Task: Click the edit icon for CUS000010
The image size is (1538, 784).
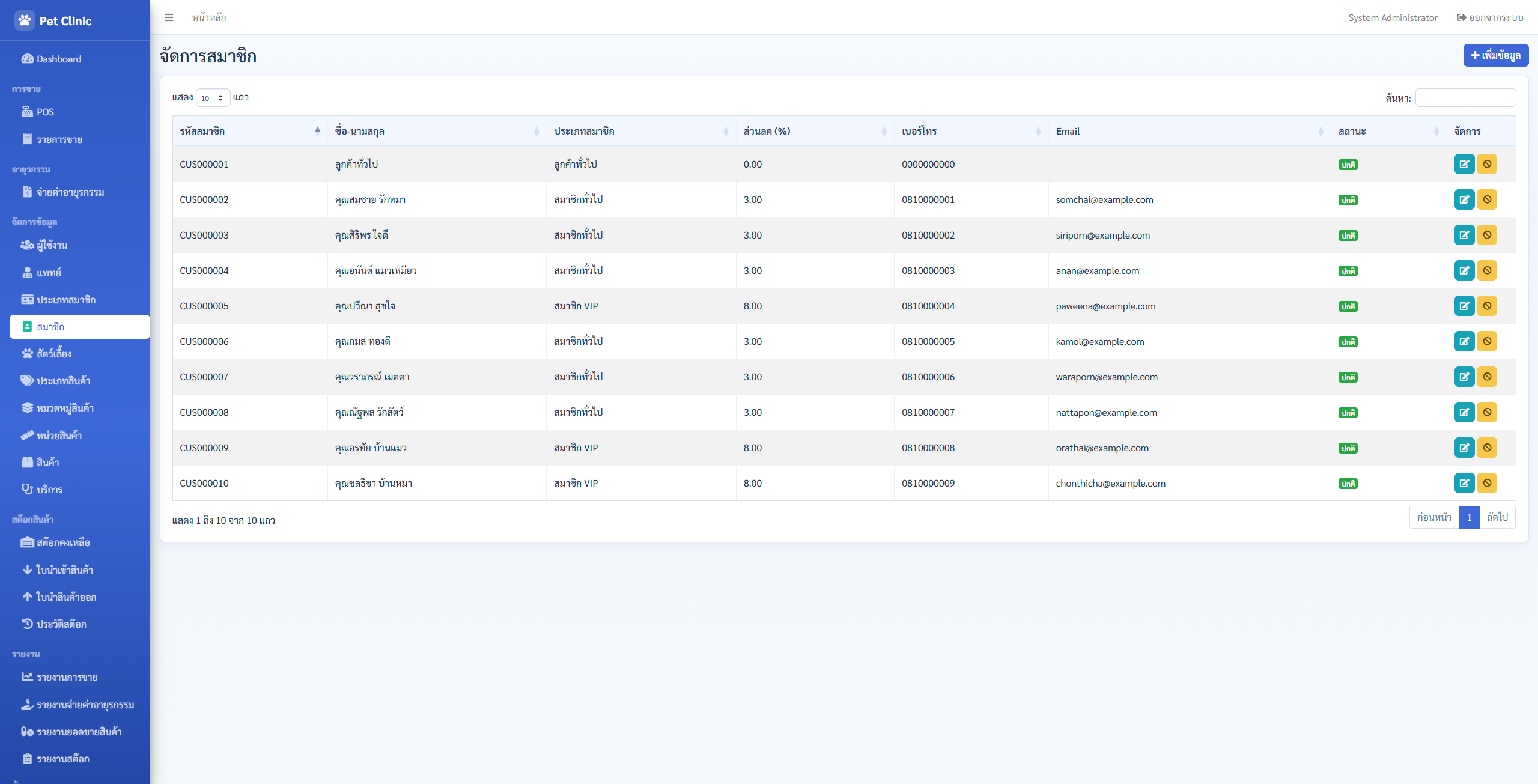Action: (x=1464, y=483)
